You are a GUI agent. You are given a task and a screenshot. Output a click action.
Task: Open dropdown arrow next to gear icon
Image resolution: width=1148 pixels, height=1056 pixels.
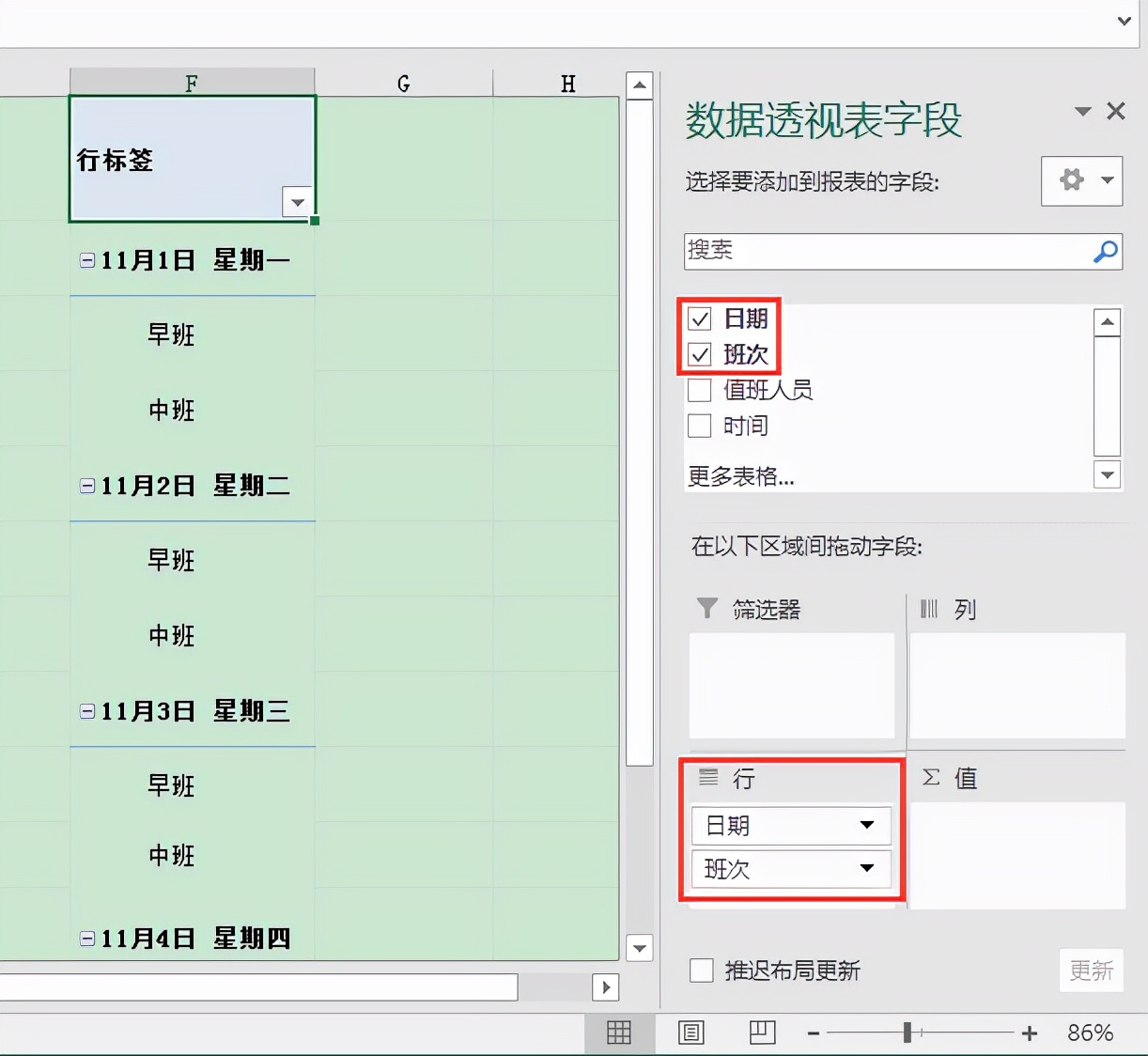click(1108, 180)
